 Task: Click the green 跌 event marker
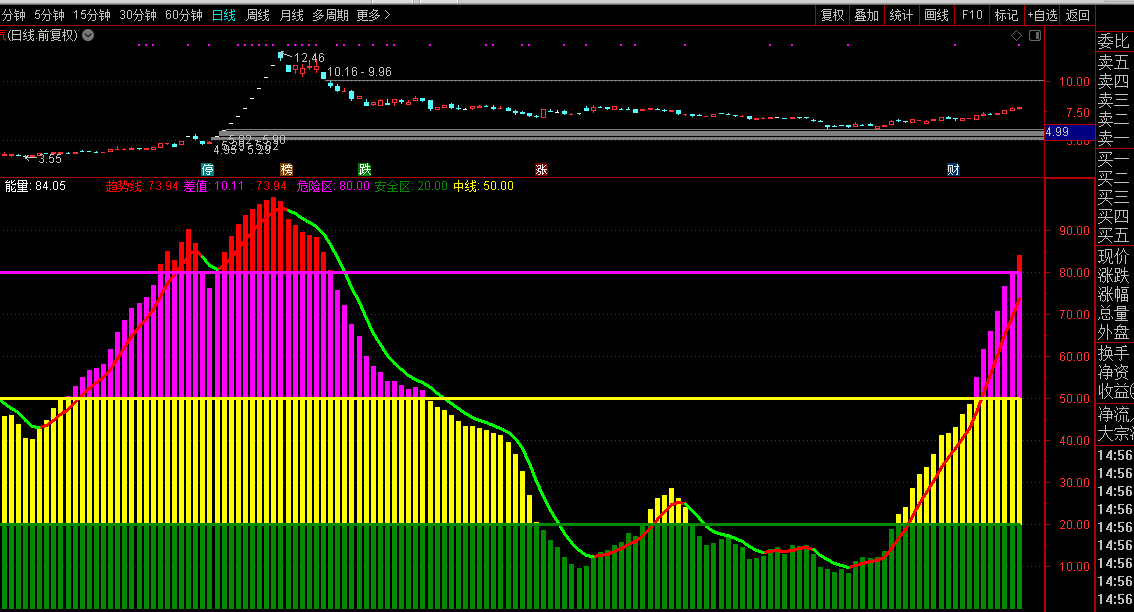click(365, 169)
